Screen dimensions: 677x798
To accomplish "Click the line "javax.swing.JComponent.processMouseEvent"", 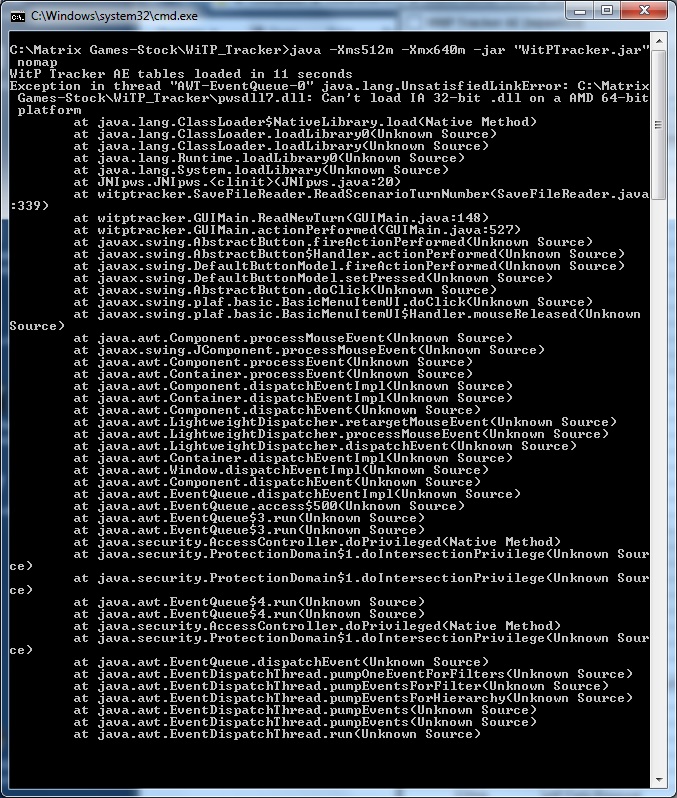I will pyautogui.click(x=309, y=350).
